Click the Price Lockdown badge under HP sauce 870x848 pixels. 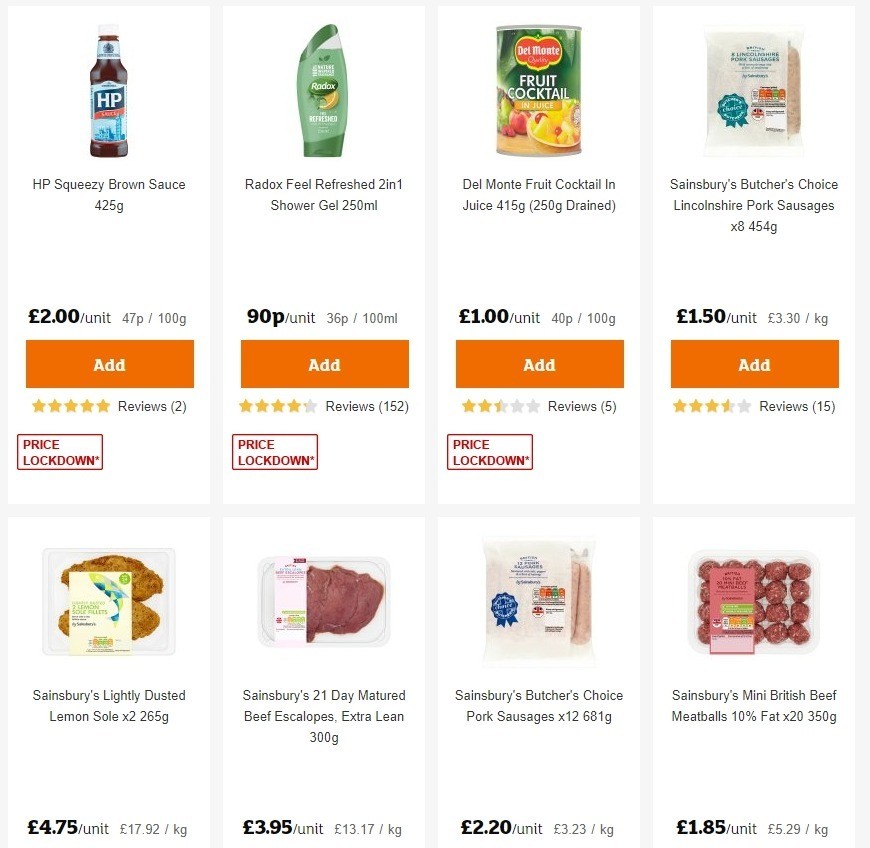coord(59,451)
